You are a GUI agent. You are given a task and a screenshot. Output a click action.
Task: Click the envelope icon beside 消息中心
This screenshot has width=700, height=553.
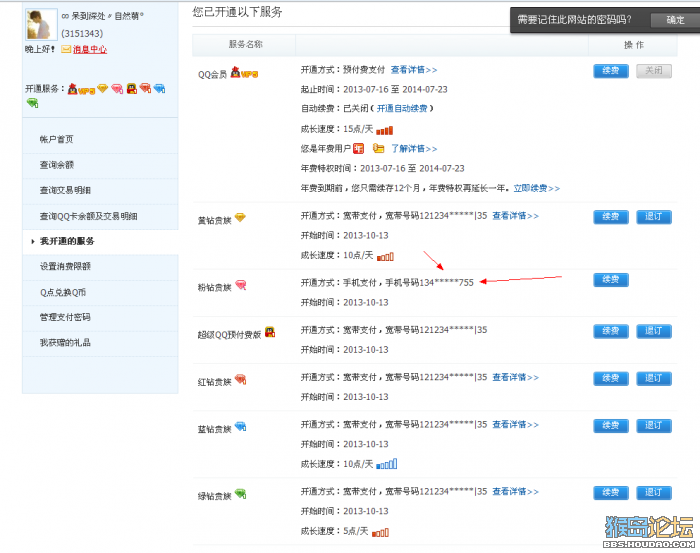pyautogui.click(x=66, y=49)
